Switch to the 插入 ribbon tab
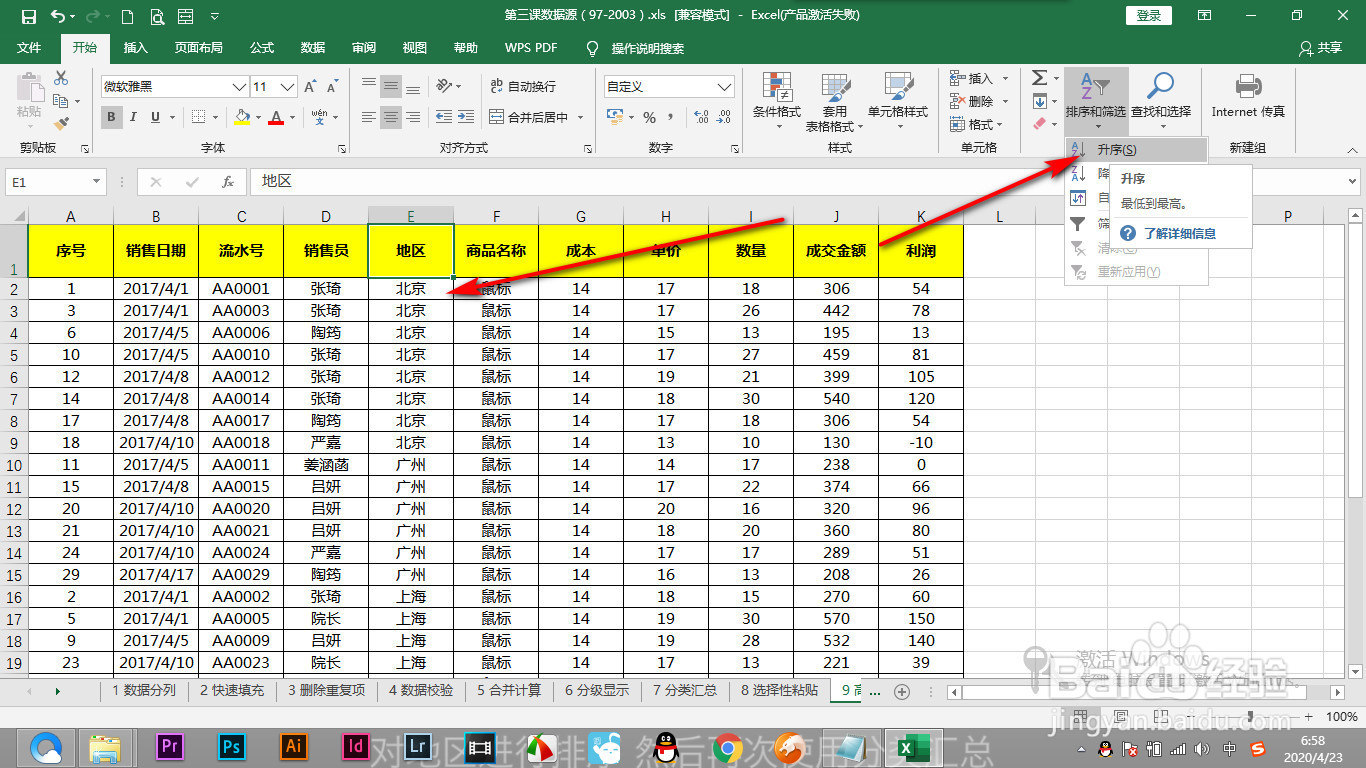1366x768 pixels. (x=135, y=46)
